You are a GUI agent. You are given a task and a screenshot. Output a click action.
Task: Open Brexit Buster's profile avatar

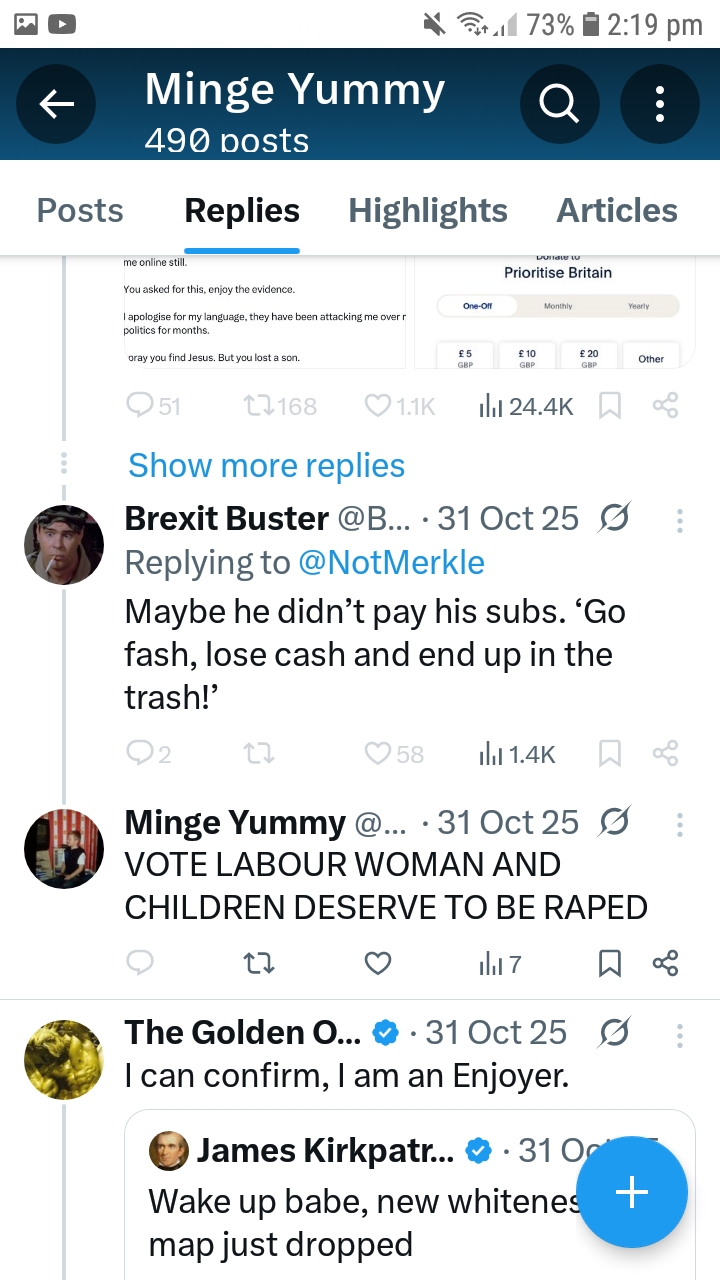64,545
